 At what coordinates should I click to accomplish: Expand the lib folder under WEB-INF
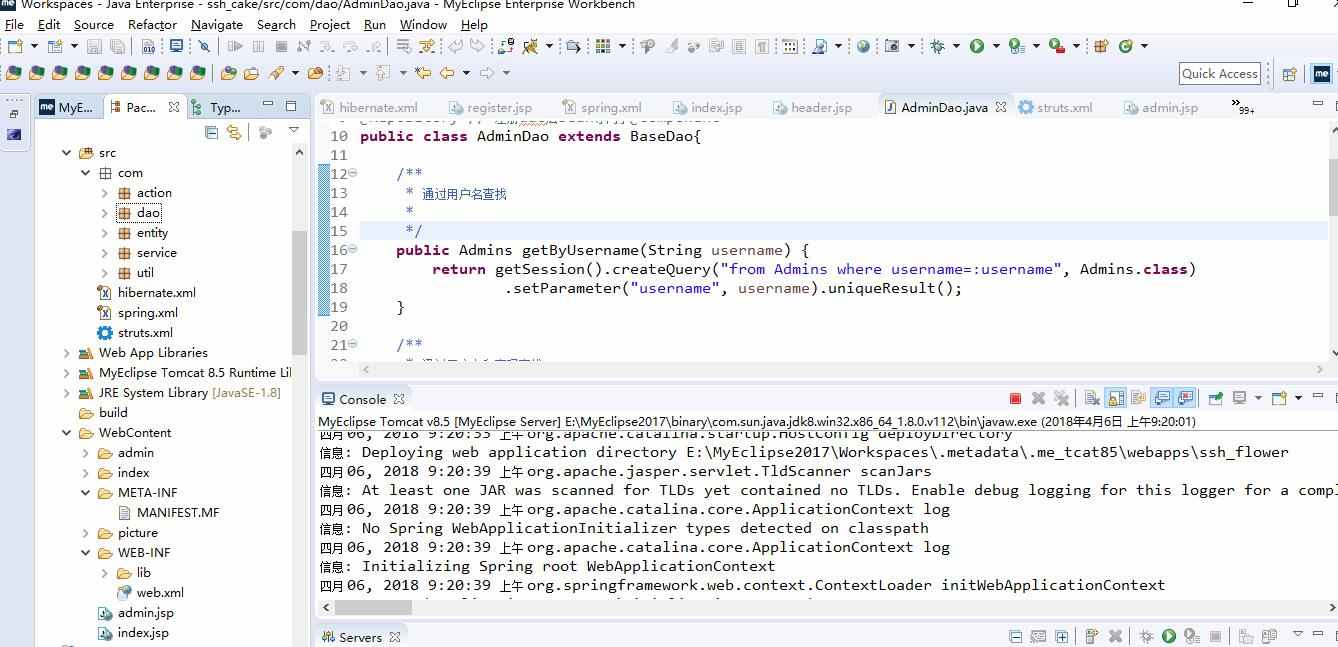105,573
